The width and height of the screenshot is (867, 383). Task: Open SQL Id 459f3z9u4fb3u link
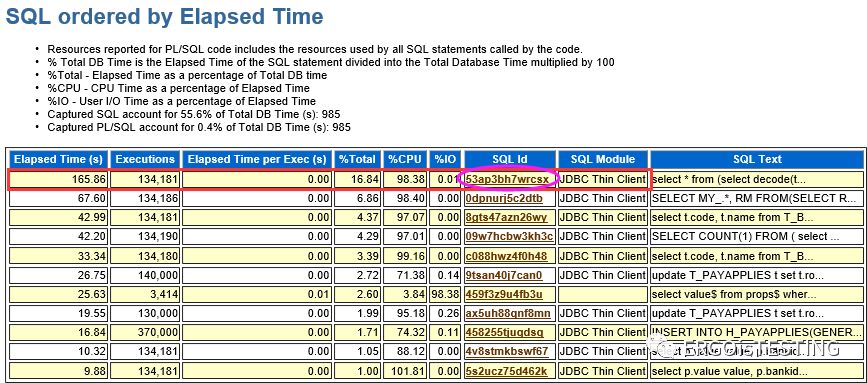[x=504, y=293]
